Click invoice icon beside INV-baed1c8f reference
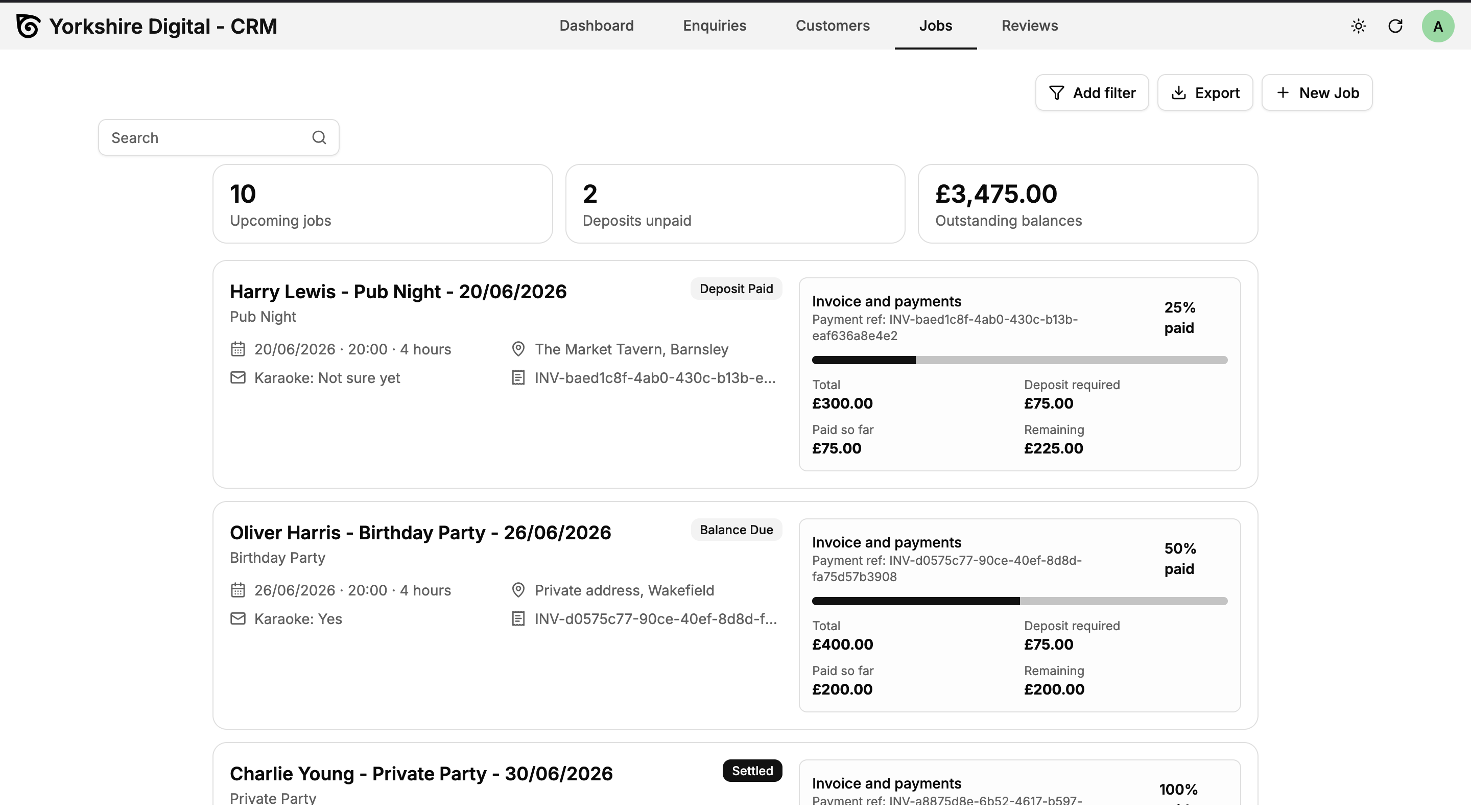 pos(518,377)
